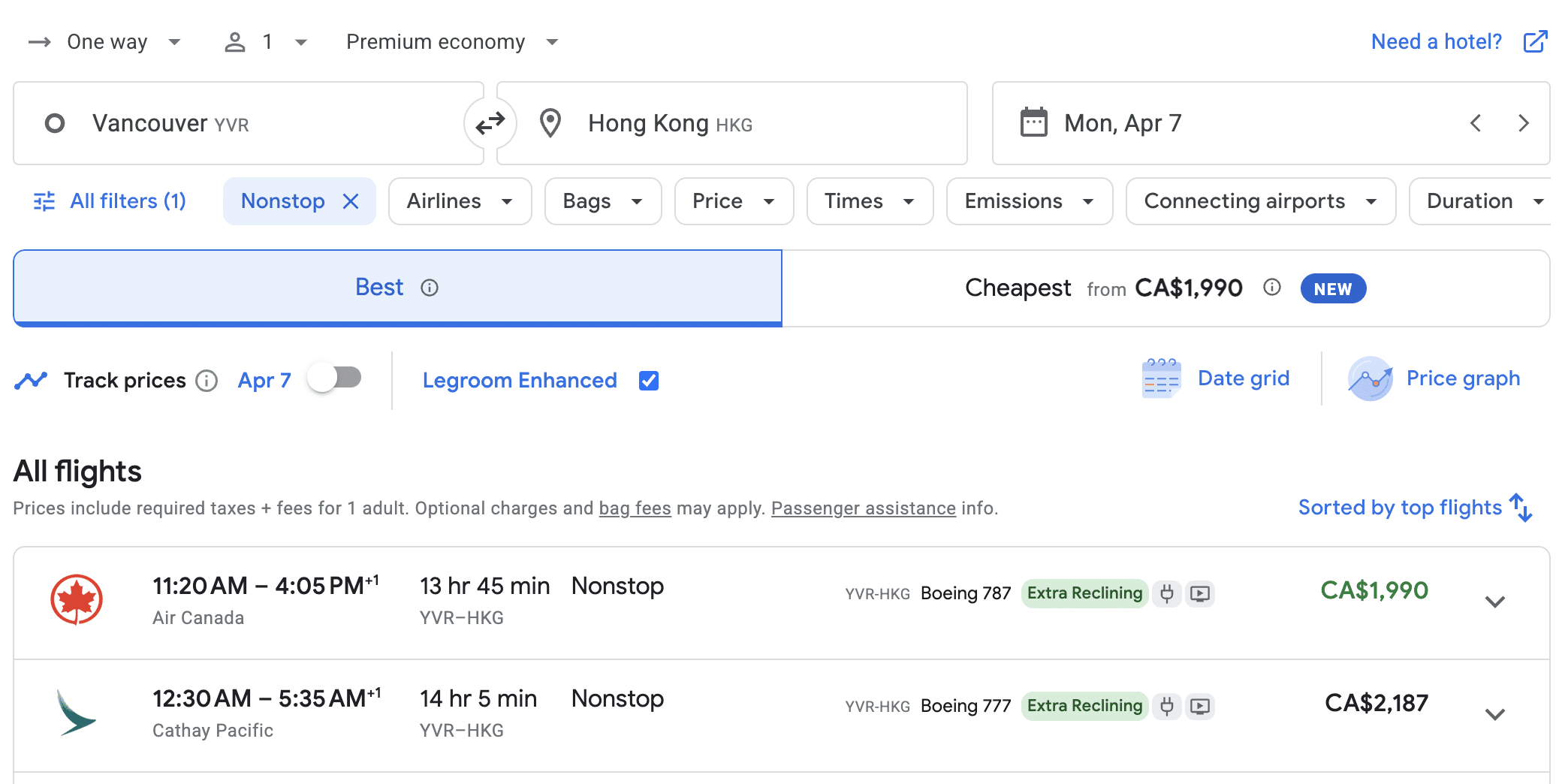Open the bag fees link
Viewport: 1565px width, 784px height.
pyautogui.click(x=635, y=508)
